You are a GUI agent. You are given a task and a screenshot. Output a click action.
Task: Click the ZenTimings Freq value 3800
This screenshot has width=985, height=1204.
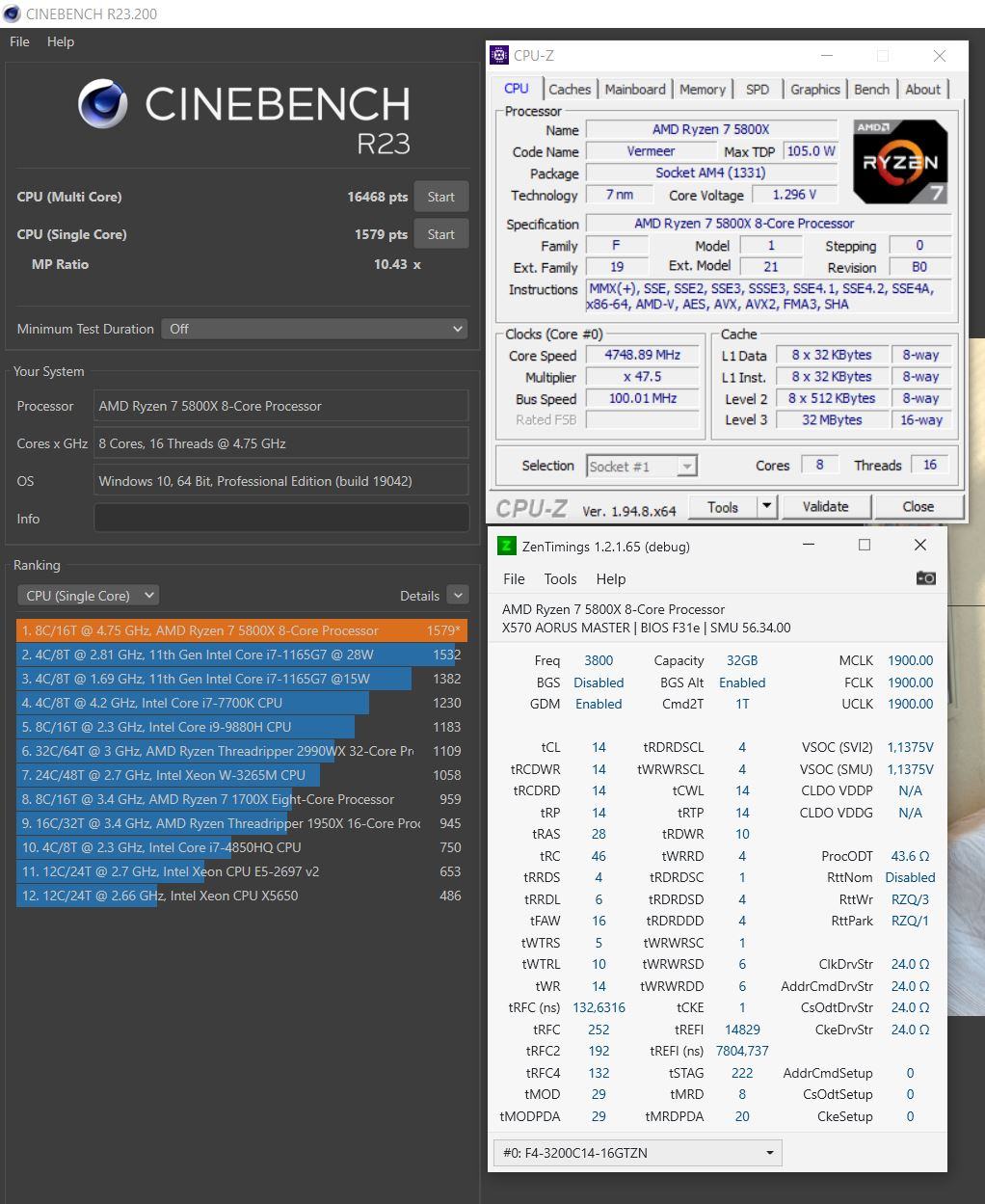coord(599,660)
